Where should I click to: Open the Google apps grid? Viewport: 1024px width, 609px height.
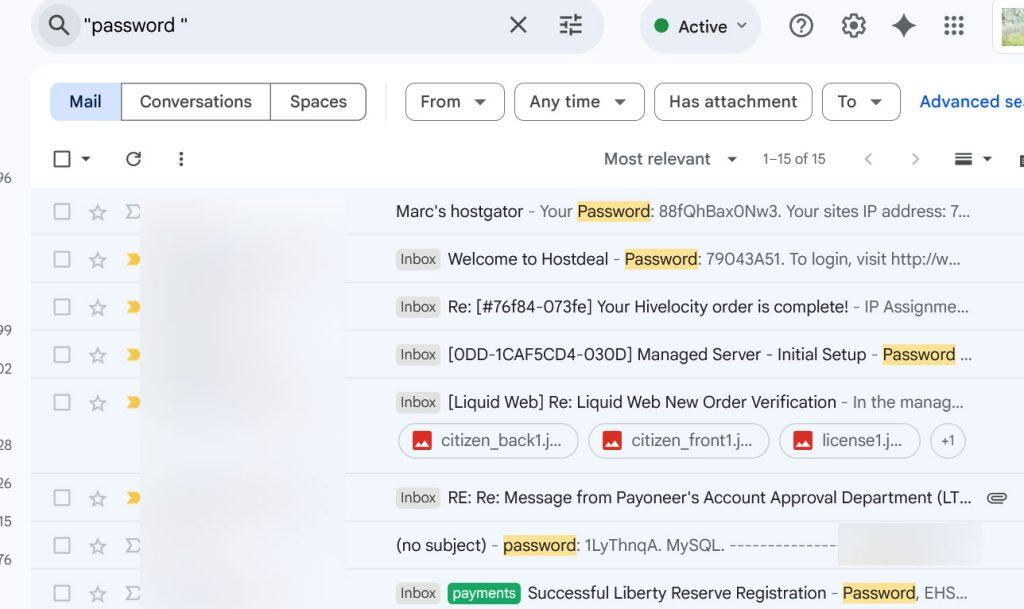click(x=954, y=26)
